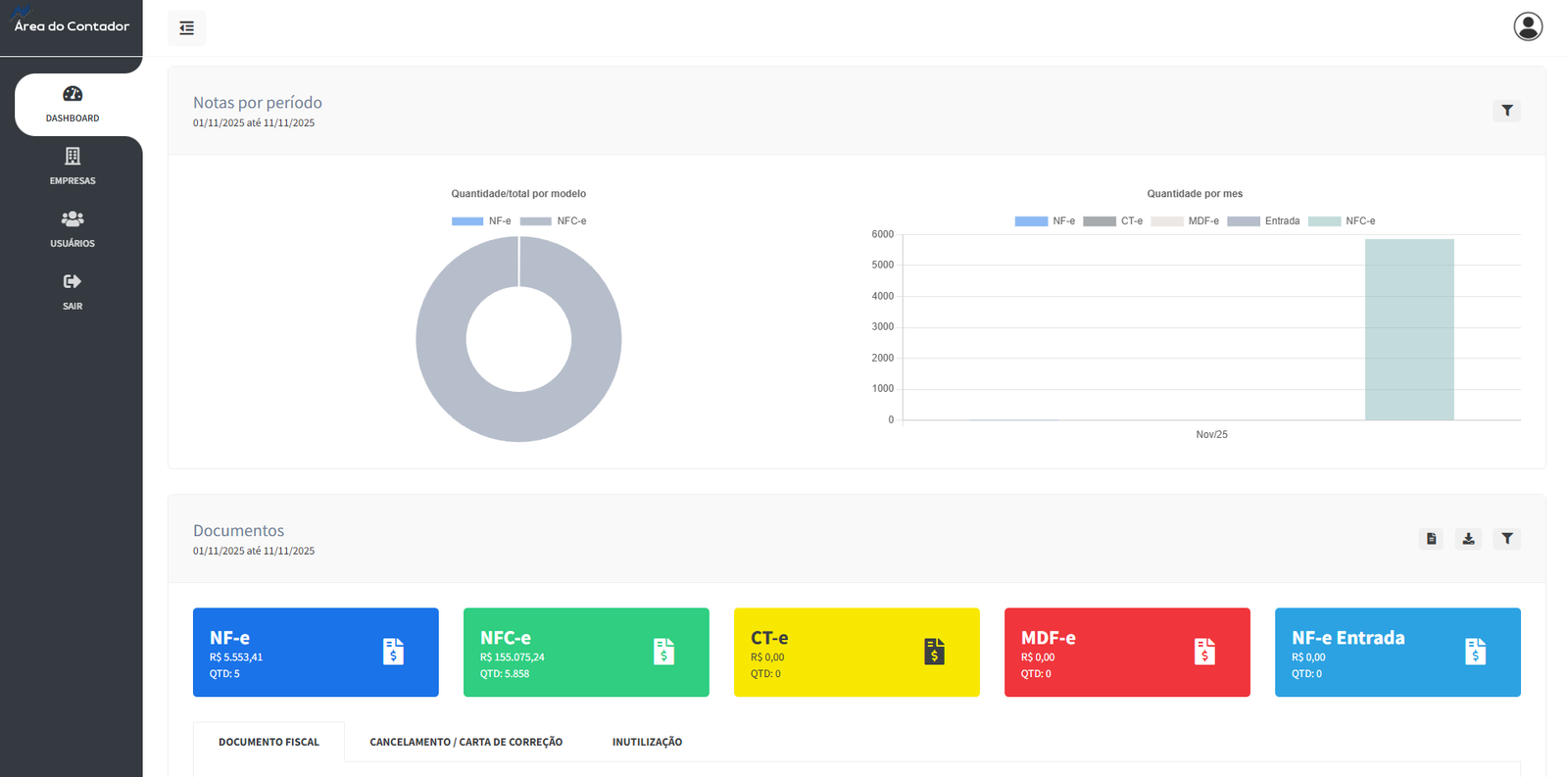Toggle Entrada series in the monthly bar chart legend

(x=1263, y=221)
